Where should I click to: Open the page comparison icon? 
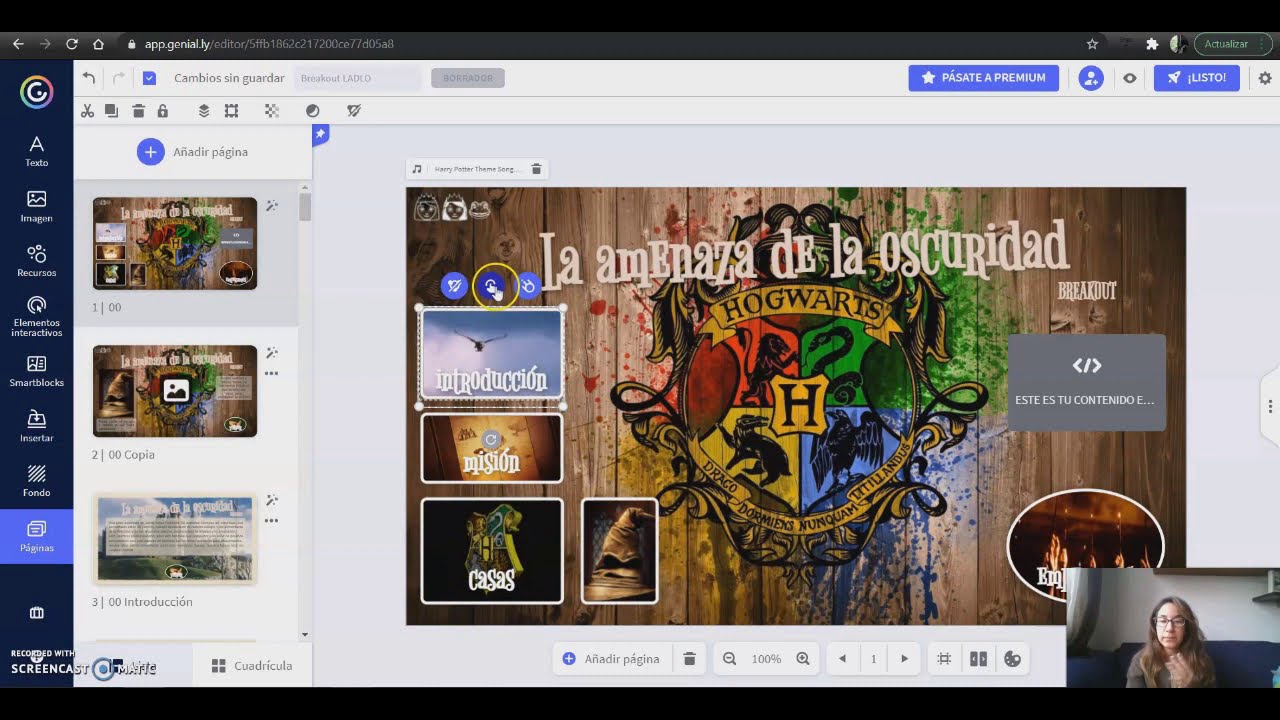pyautogui.click(x=978, y=659)
